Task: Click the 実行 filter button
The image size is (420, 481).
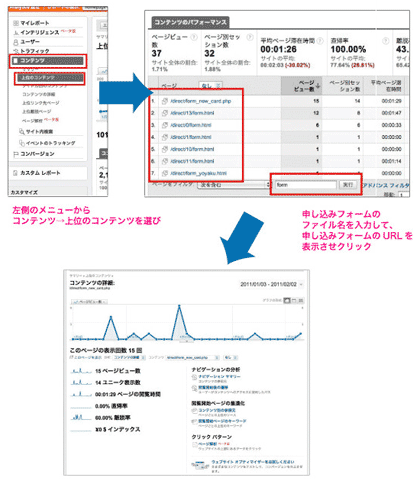Action: [348, 185]
